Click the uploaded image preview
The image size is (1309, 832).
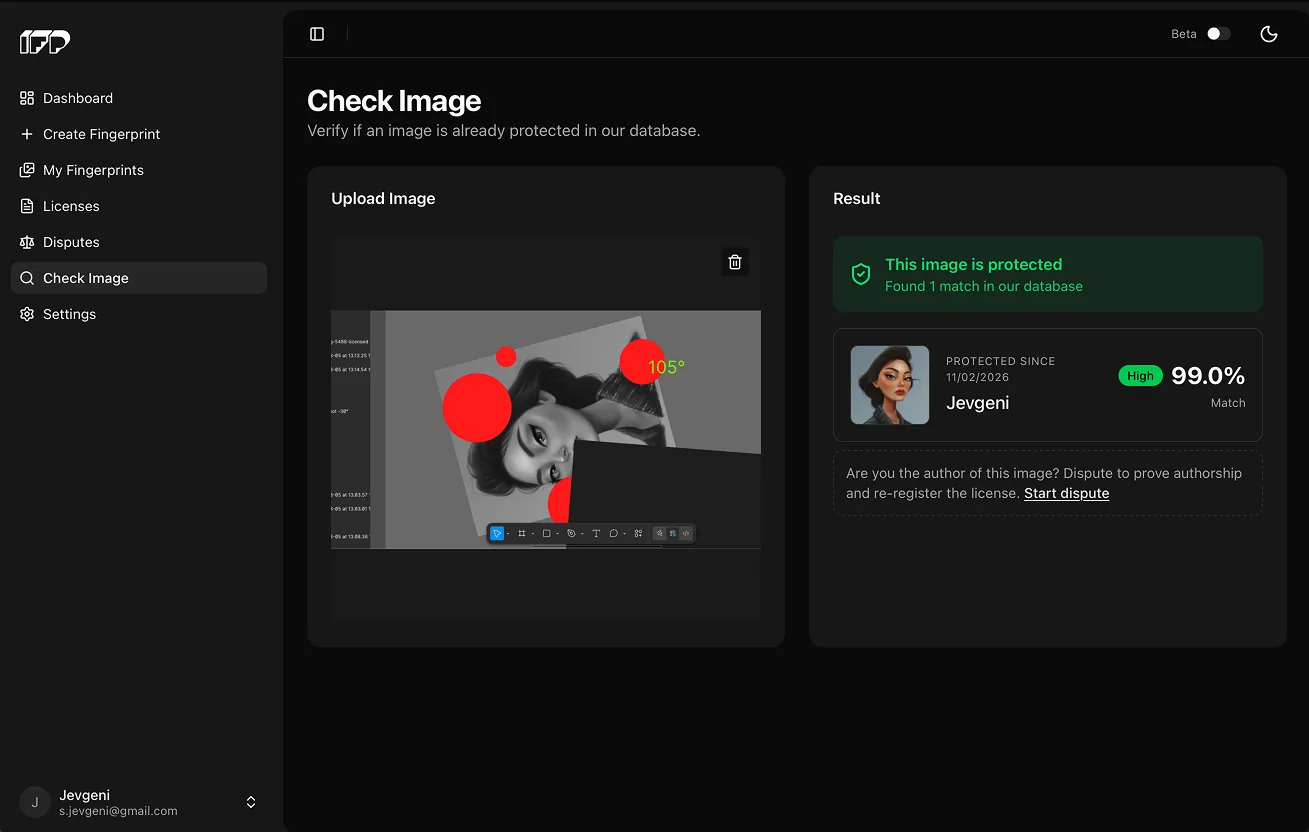(546, 430)
